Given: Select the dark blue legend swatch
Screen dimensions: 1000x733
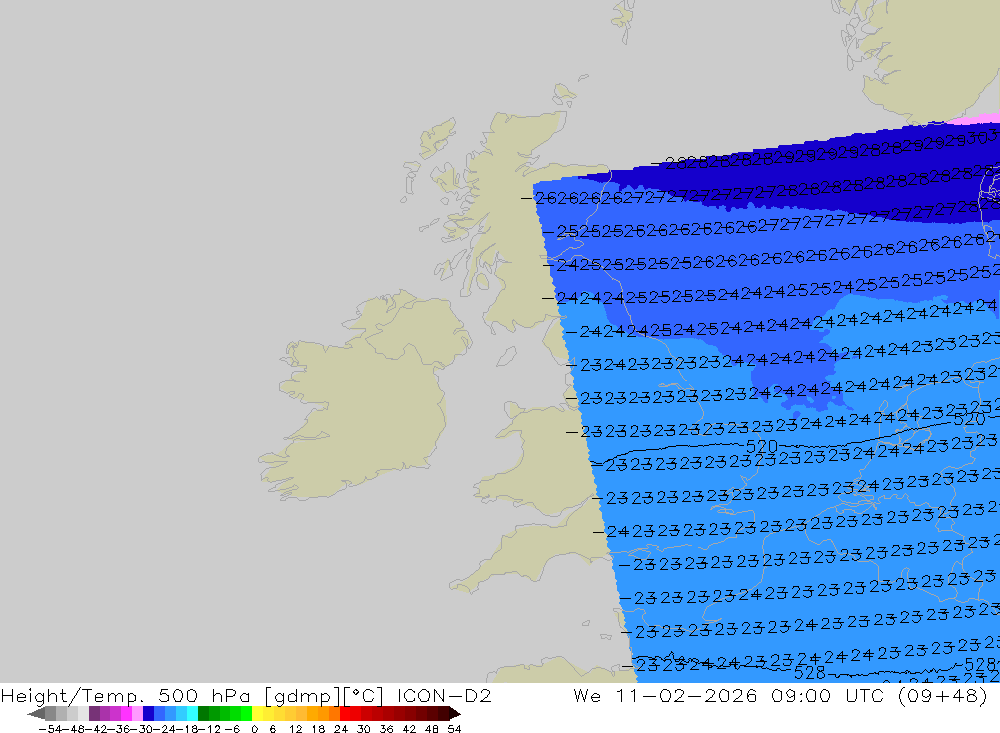Looking at the screenshot, I should [149, 713].
